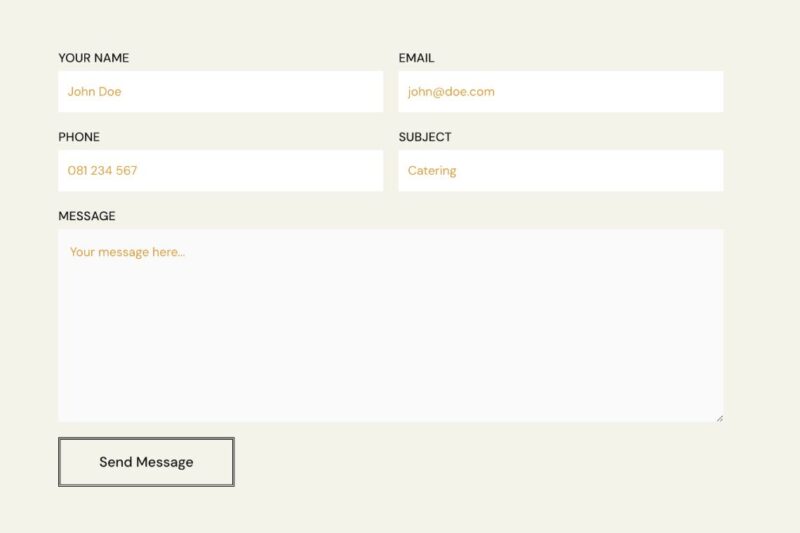Click the '081 234 567' placeholder
Screen dimensions: 800x533
(102, 171)
